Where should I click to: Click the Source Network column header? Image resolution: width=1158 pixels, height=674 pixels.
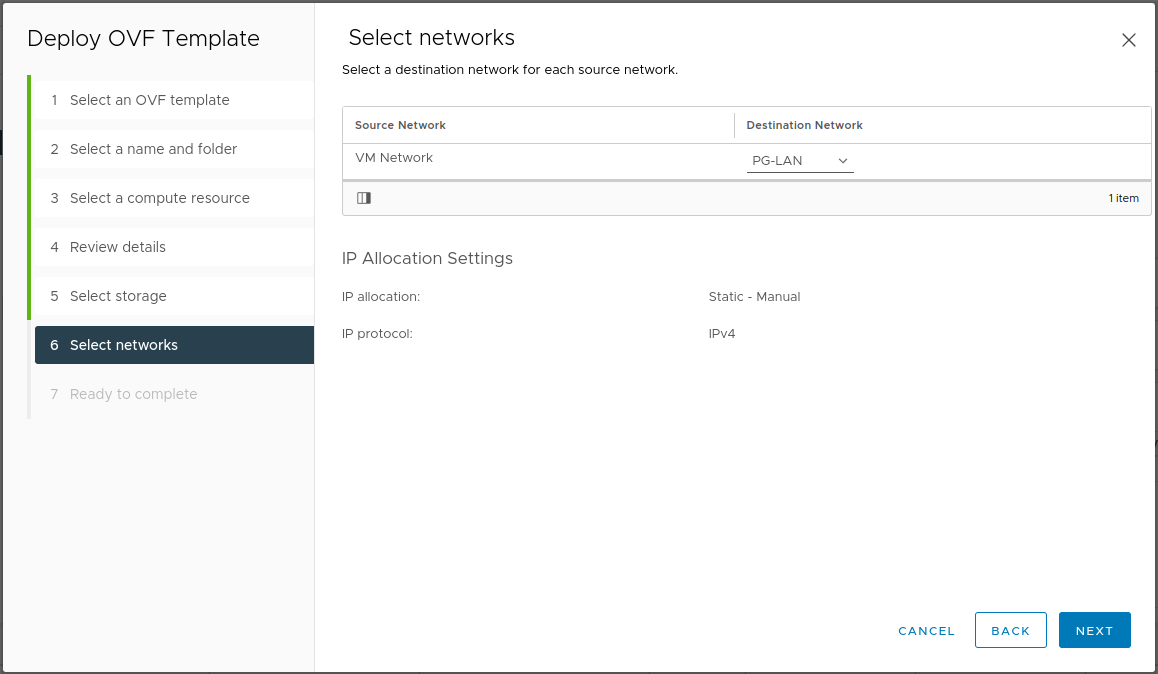click(400, 125)
